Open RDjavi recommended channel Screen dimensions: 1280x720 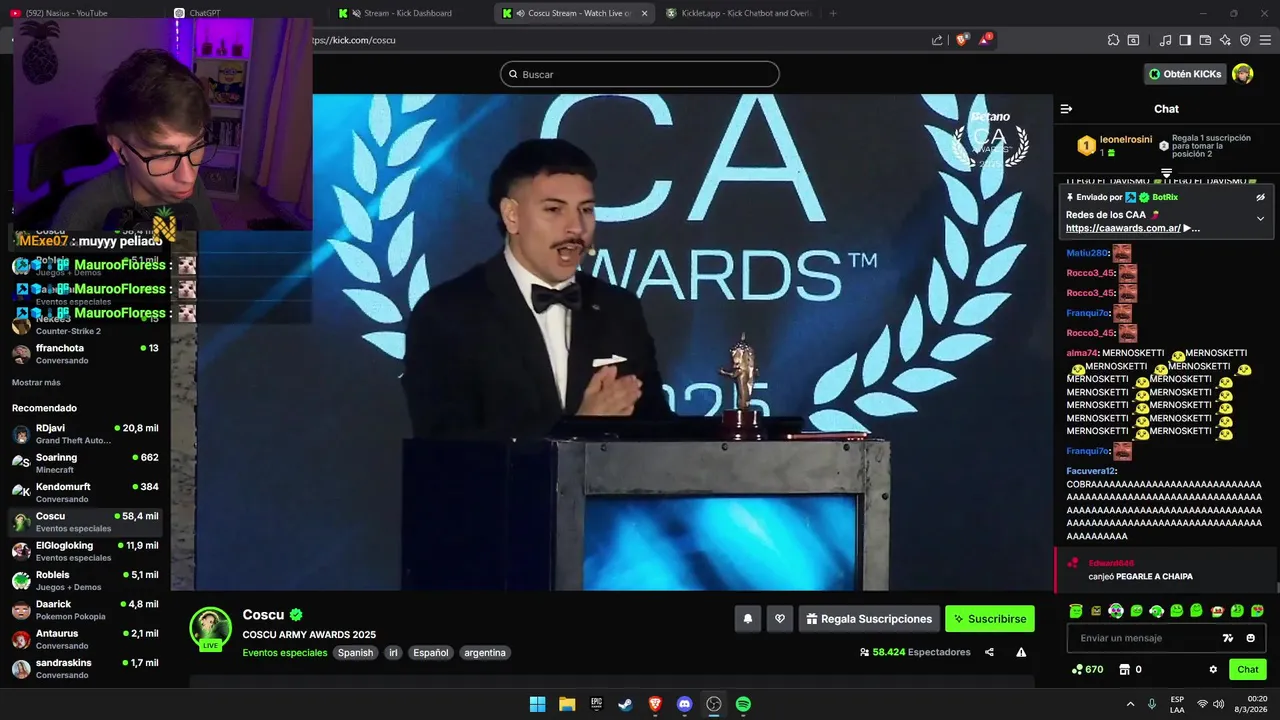(85, 434)
